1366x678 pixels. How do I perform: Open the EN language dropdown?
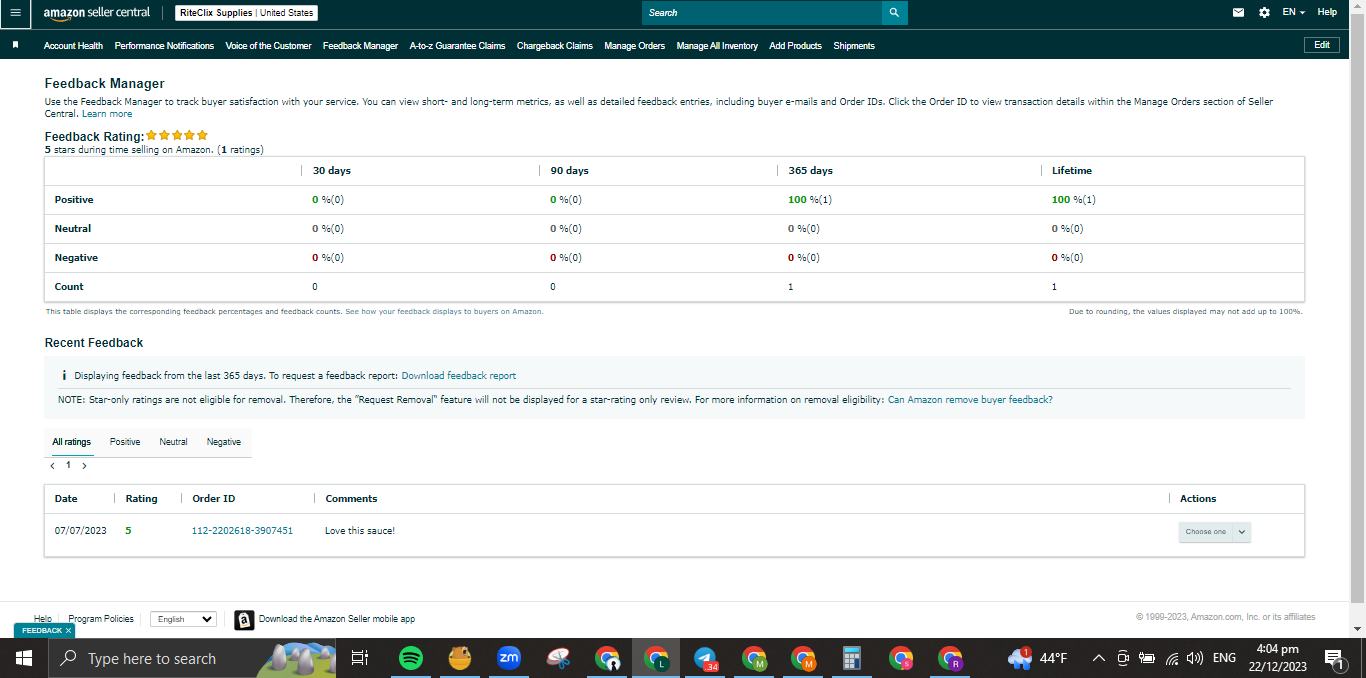[x=1294, y=13]
